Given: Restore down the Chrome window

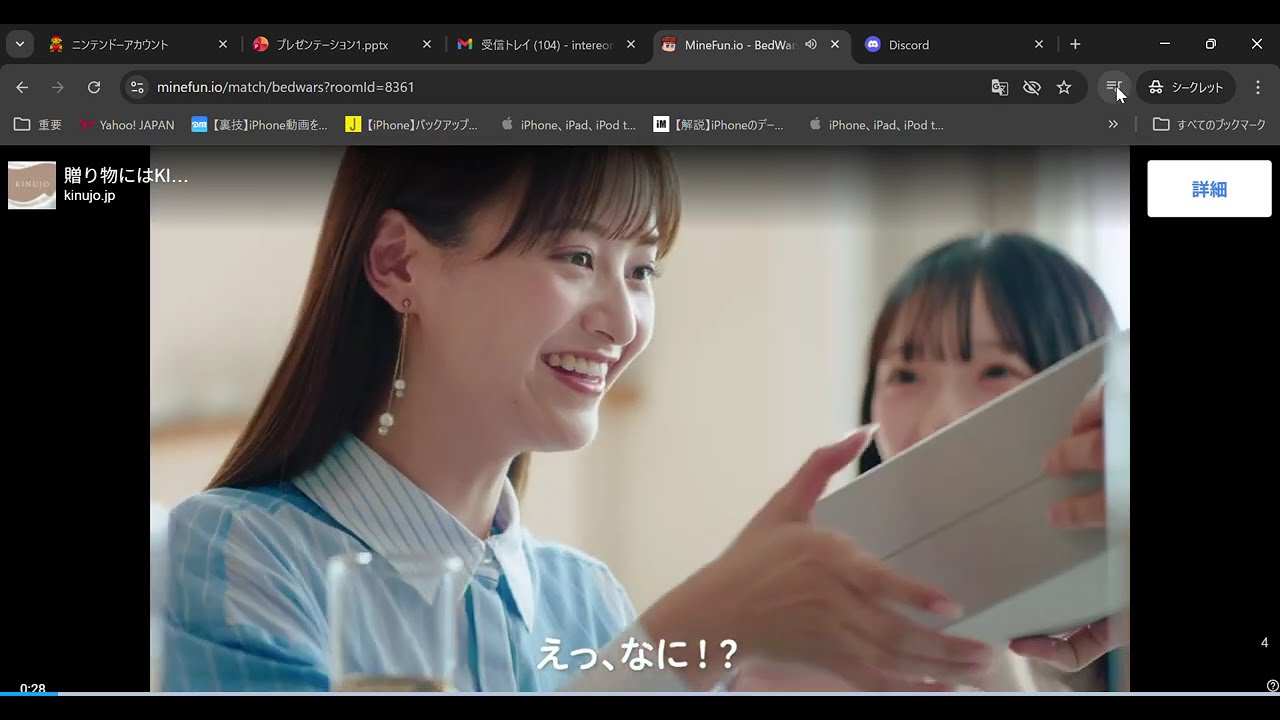Looking at the screenshot, I should click(x=1211, y=44).
